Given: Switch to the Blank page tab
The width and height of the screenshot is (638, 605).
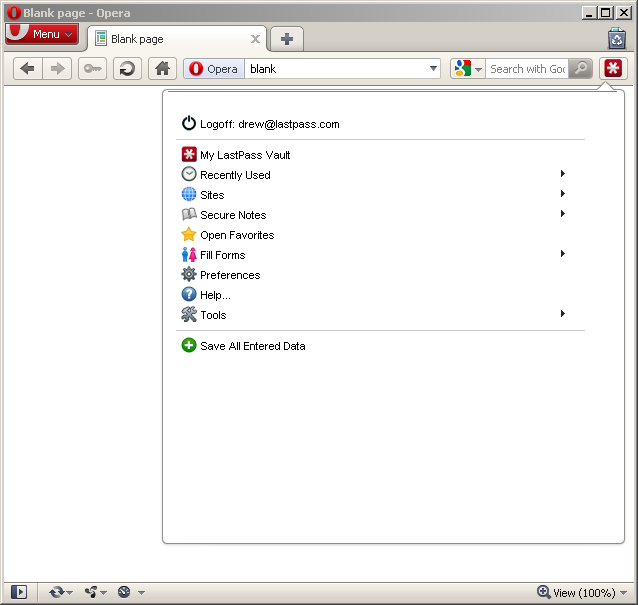Looking at the screenshot, I should (177, 39).
